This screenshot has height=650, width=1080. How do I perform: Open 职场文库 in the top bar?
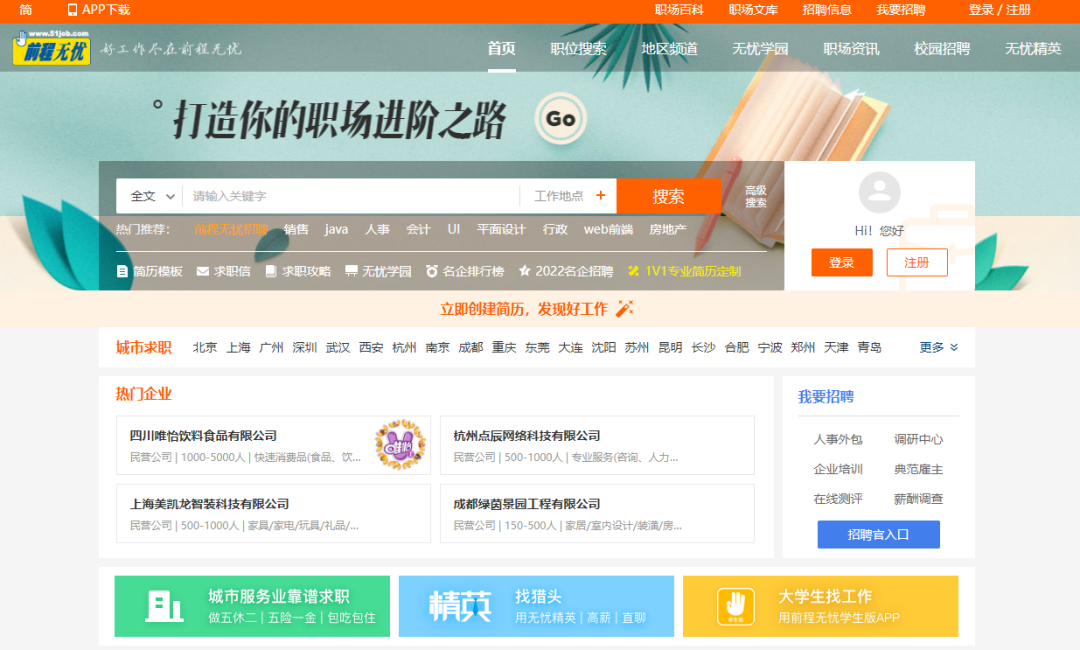coord(754,10)
